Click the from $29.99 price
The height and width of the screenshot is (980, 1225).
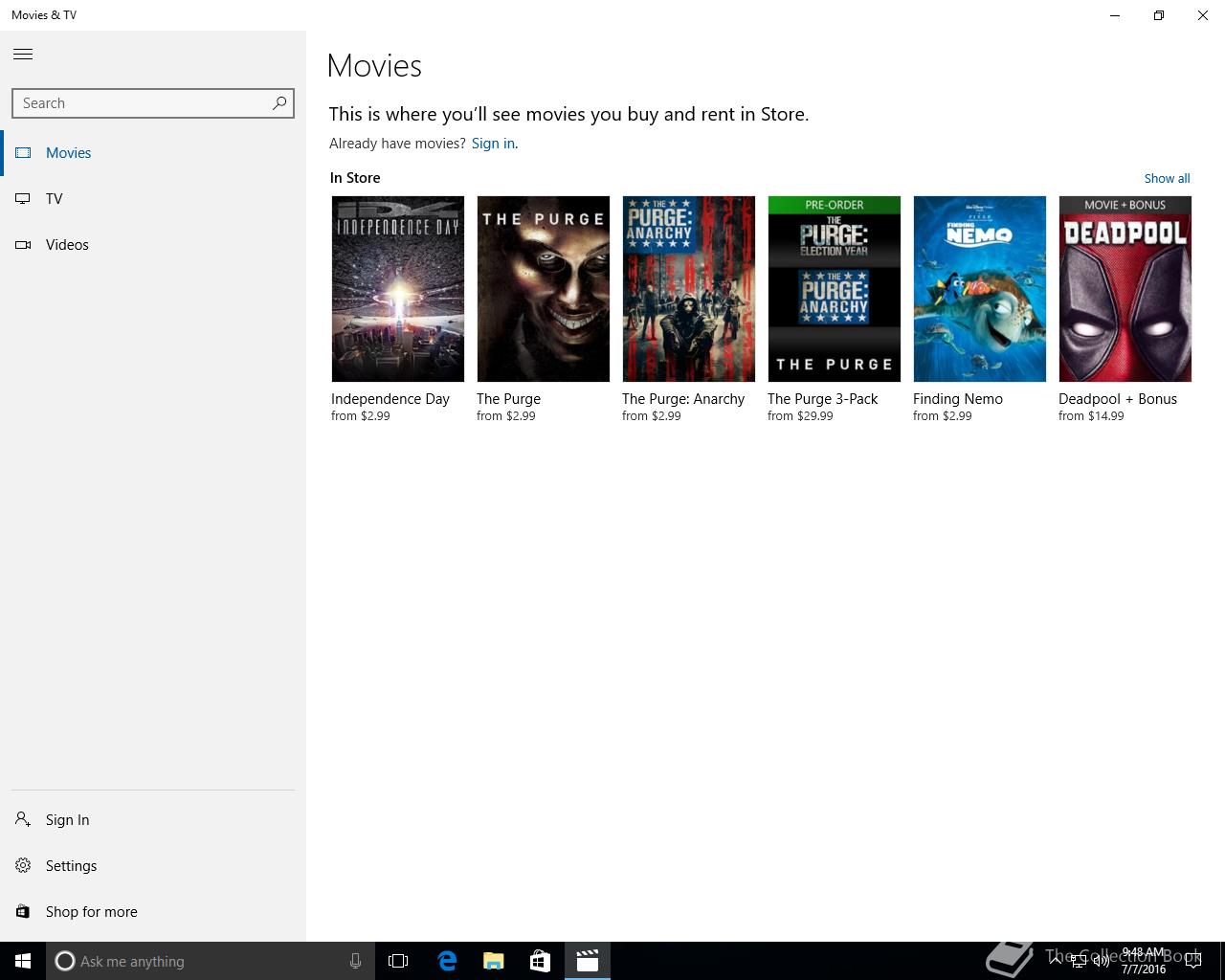[800, 416]
